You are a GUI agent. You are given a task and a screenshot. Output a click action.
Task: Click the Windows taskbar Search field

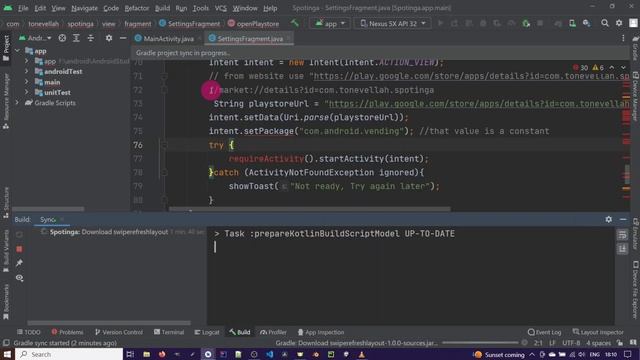click(x=69, y=354)
